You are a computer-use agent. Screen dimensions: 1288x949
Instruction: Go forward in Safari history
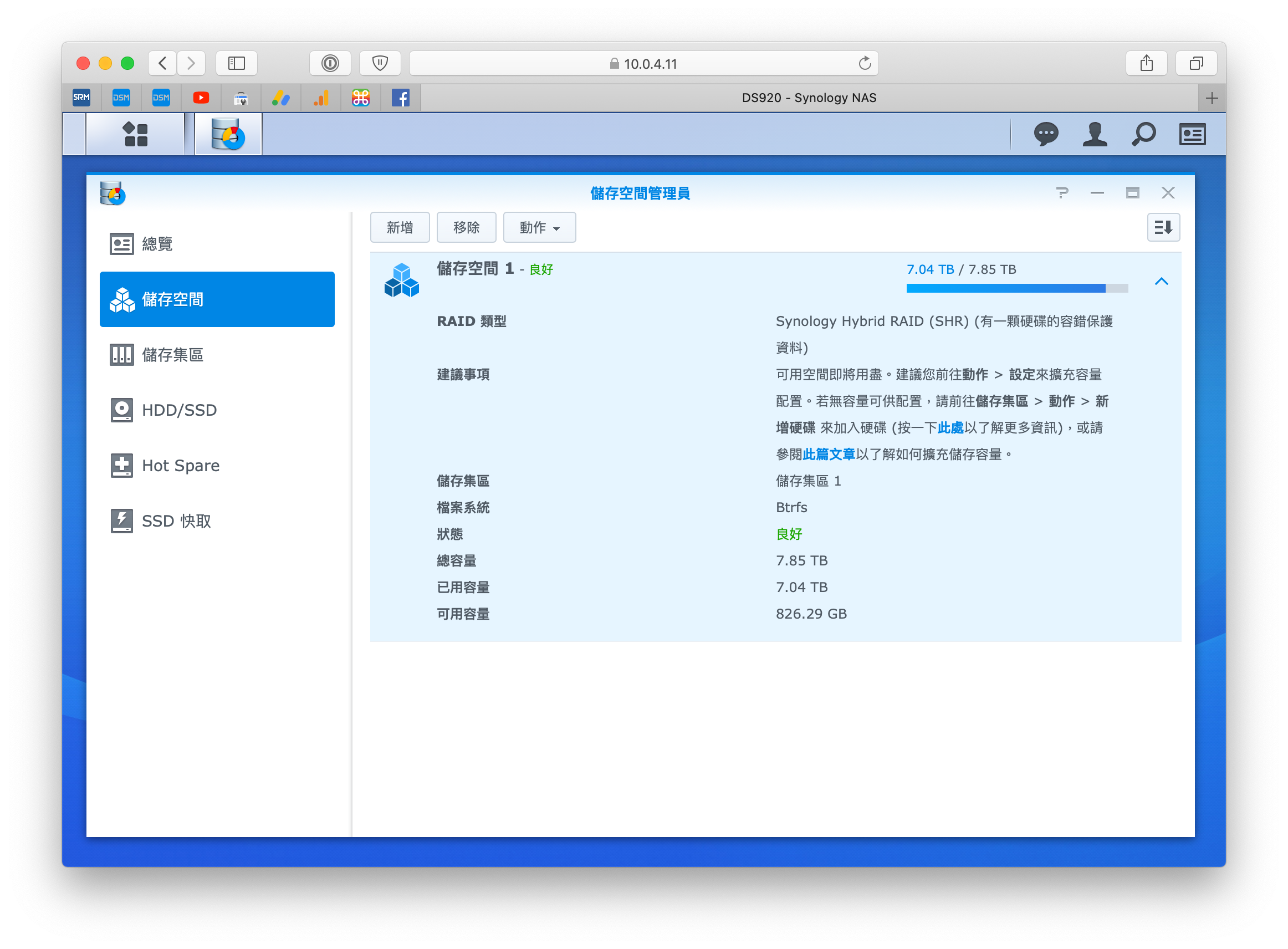191,63
